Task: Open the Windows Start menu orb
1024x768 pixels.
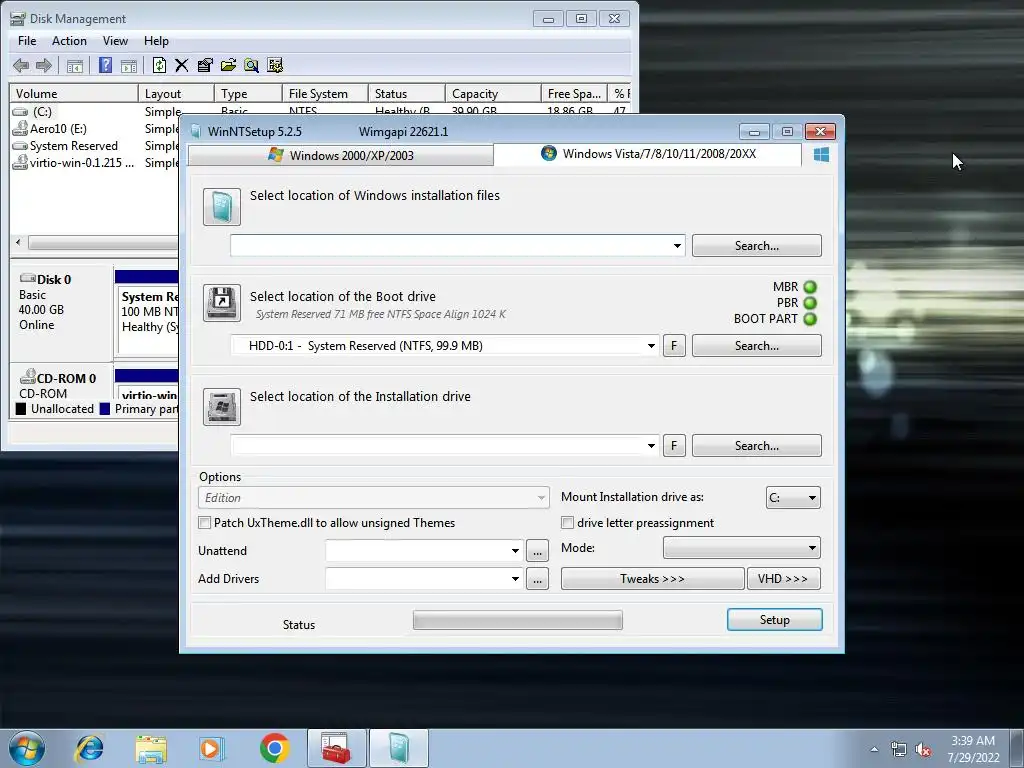Action: click(x=27, y=748)
